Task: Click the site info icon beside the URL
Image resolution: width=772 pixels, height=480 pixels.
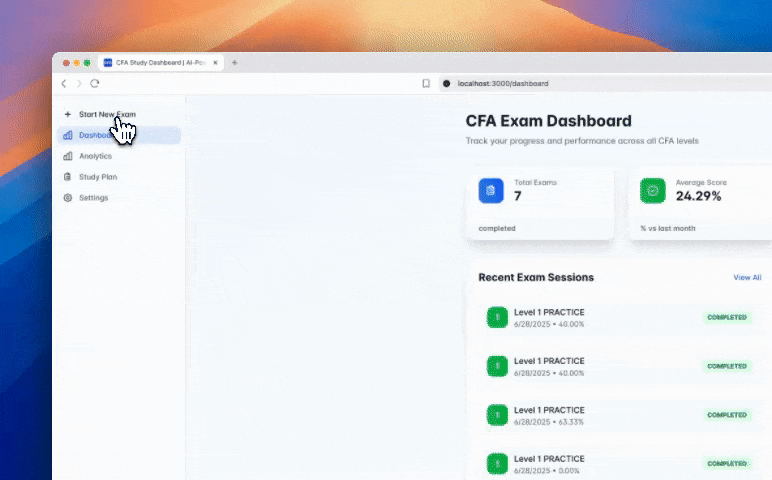Action: click(447, 84)
